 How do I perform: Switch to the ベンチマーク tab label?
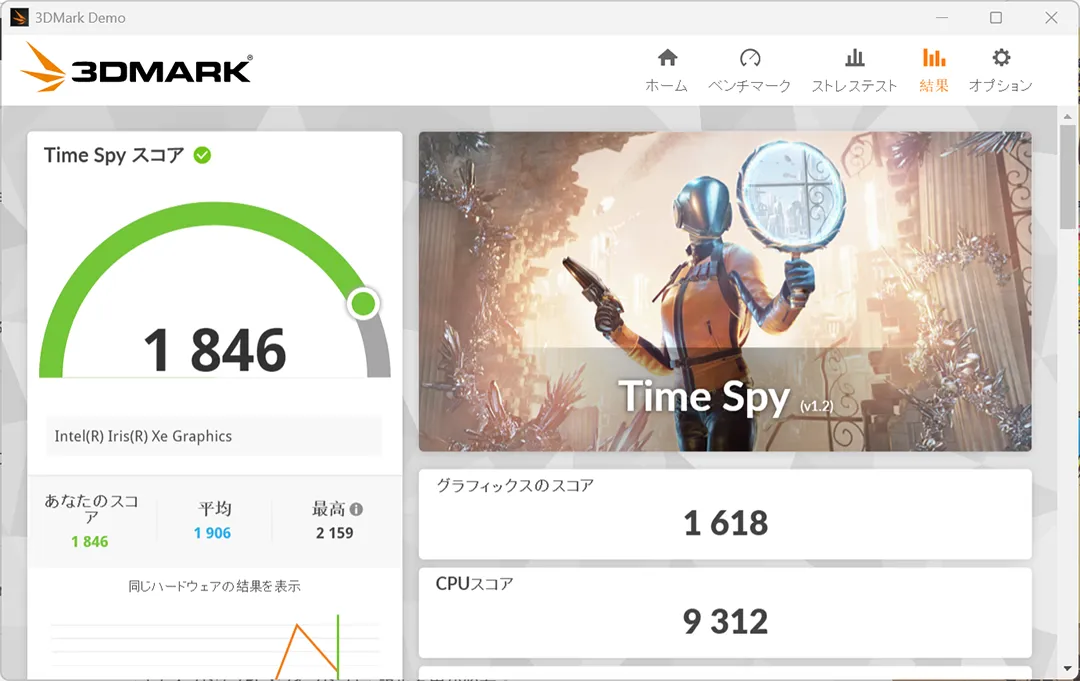pos(749,85)
